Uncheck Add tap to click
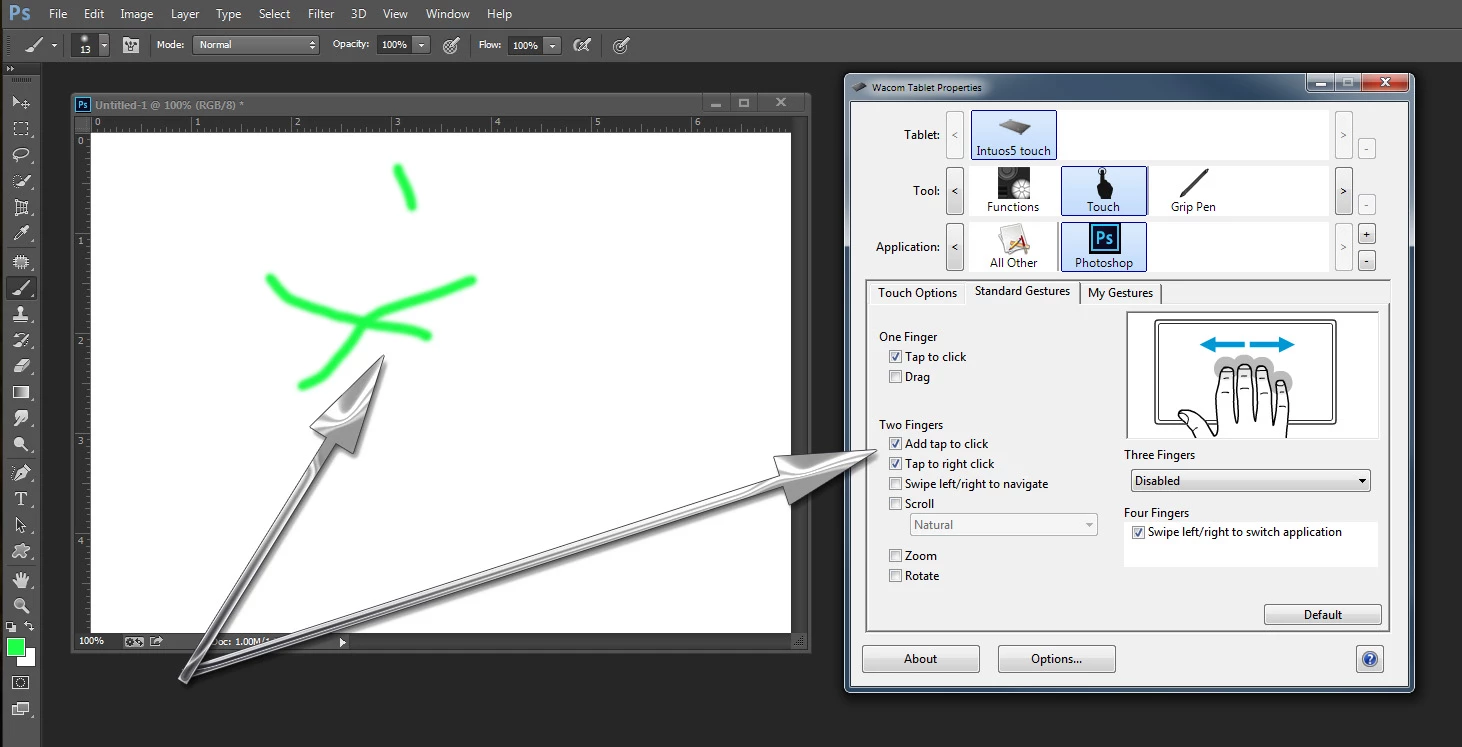1462x747 pixels. tap(895, 444)
